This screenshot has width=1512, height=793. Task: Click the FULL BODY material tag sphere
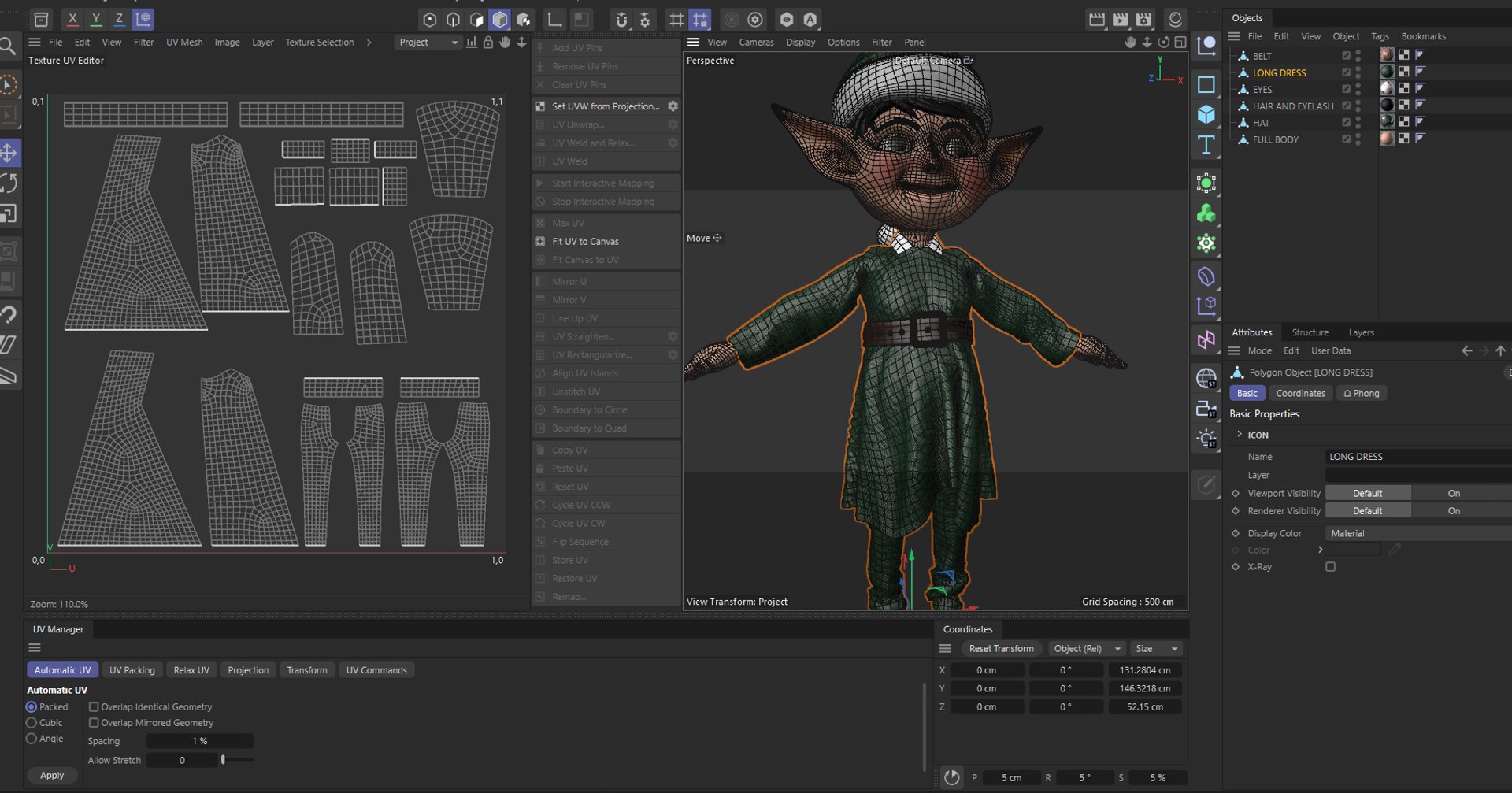click(x=1387, y=139)
